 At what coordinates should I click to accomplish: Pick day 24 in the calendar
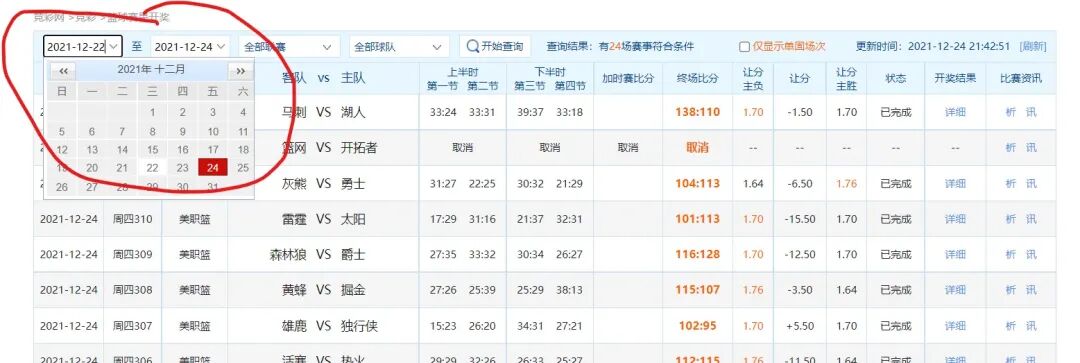click(213, 167)
